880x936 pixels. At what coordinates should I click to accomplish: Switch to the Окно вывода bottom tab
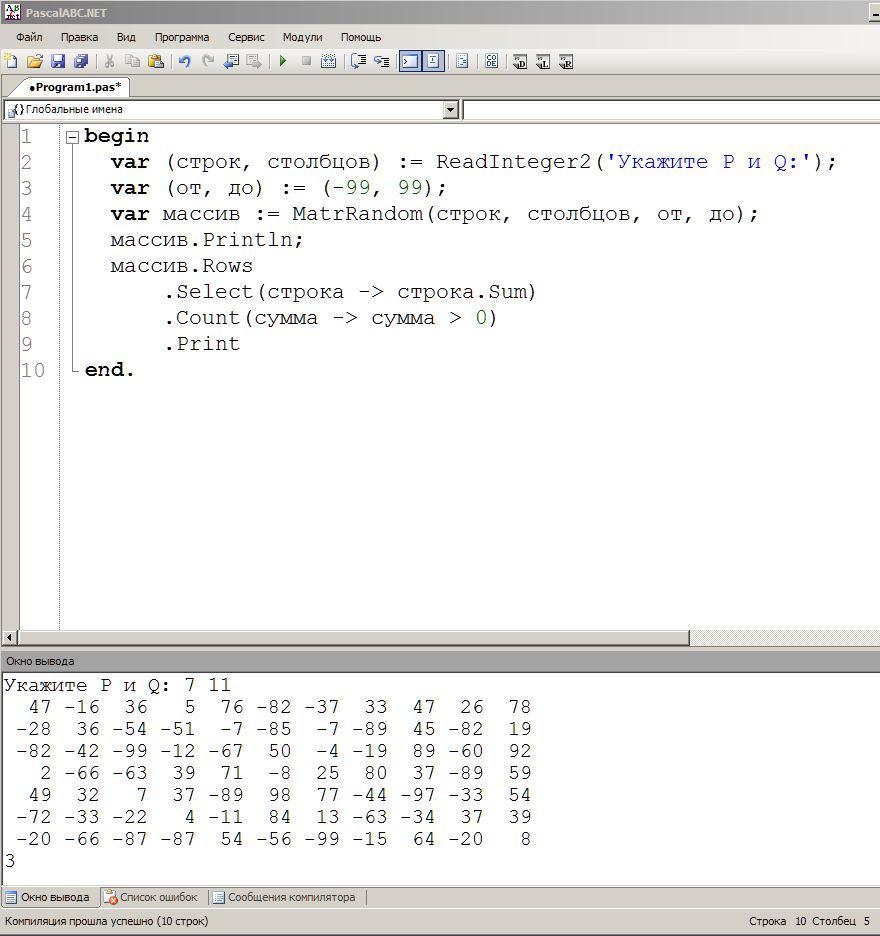pos(48,897)
